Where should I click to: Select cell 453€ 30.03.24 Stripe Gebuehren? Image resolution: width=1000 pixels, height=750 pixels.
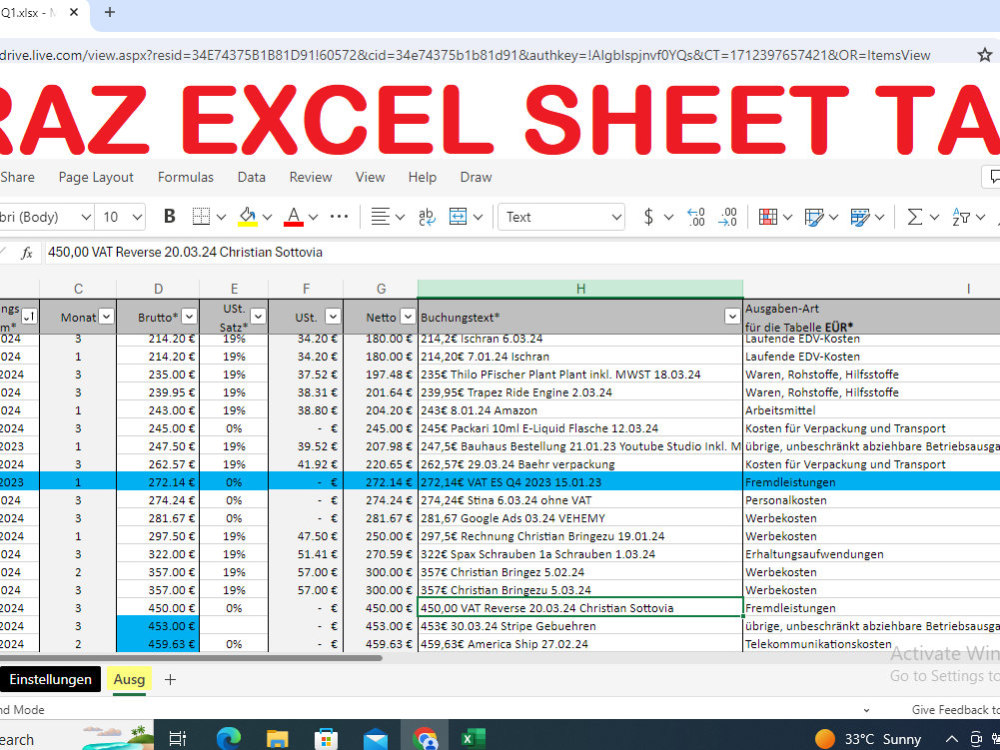(x=580, y=626)
